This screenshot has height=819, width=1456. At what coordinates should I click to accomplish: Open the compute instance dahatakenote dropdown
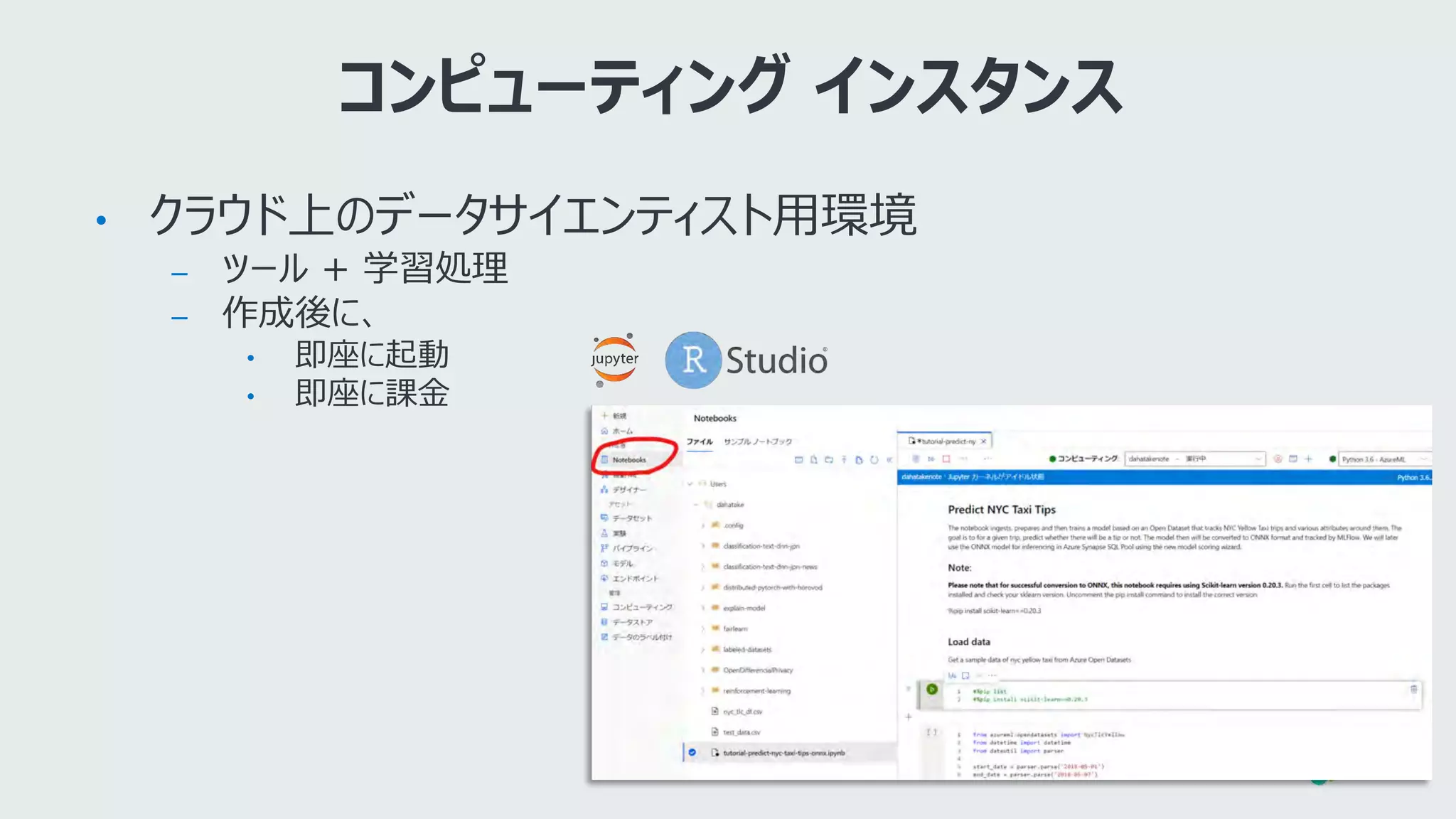(1194, 459)
